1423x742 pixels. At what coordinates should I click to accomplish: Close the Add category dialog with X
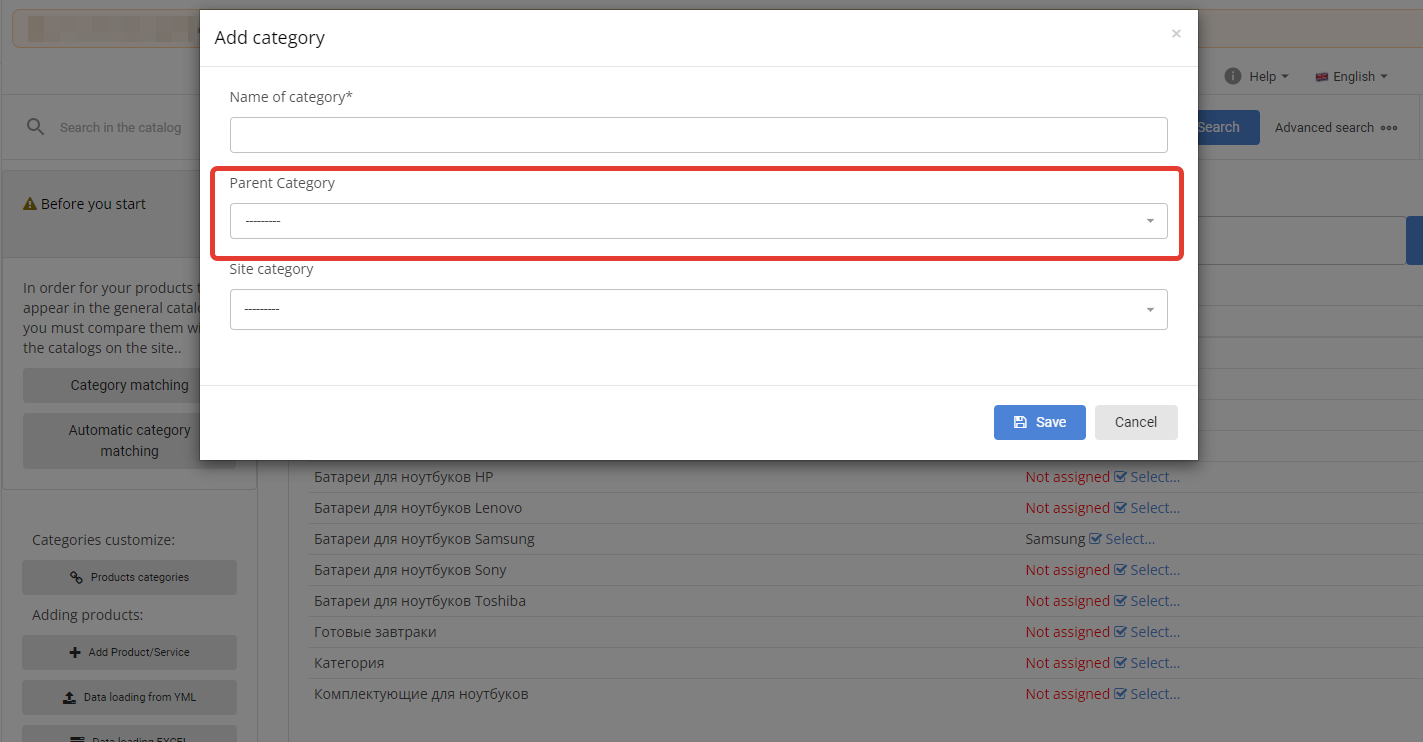[x=1176, y=34]
